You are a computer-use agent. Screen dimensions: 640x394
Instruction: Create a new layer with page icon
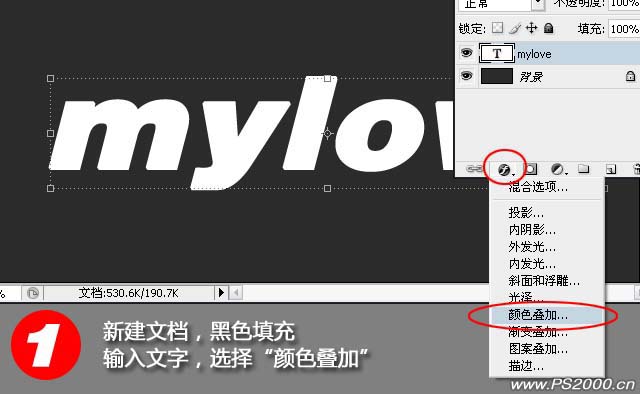click(x=611, y=169)
